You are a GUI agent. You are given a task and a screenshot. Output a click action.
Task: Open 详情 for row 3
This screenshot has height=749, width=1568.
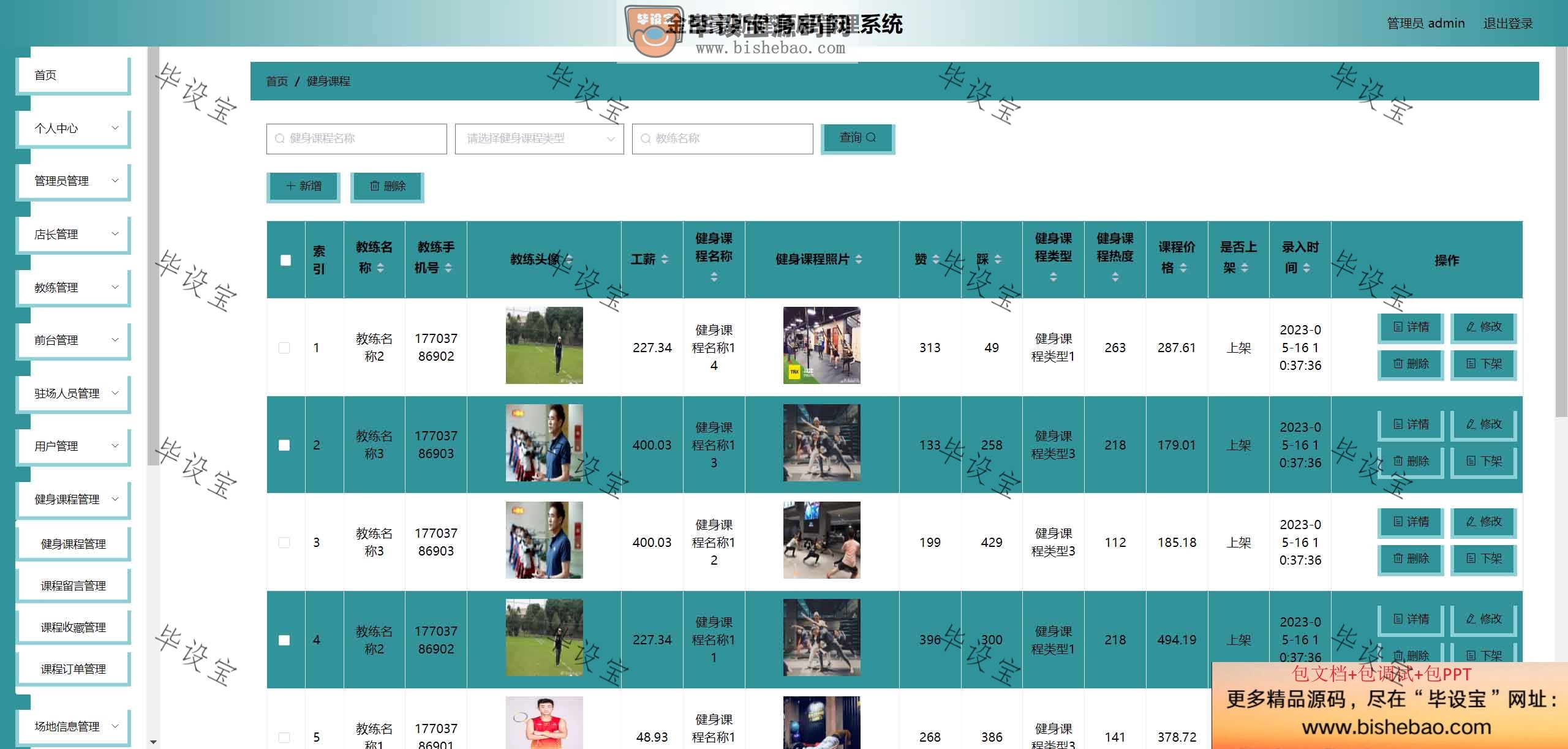[x=1411, y=522]
